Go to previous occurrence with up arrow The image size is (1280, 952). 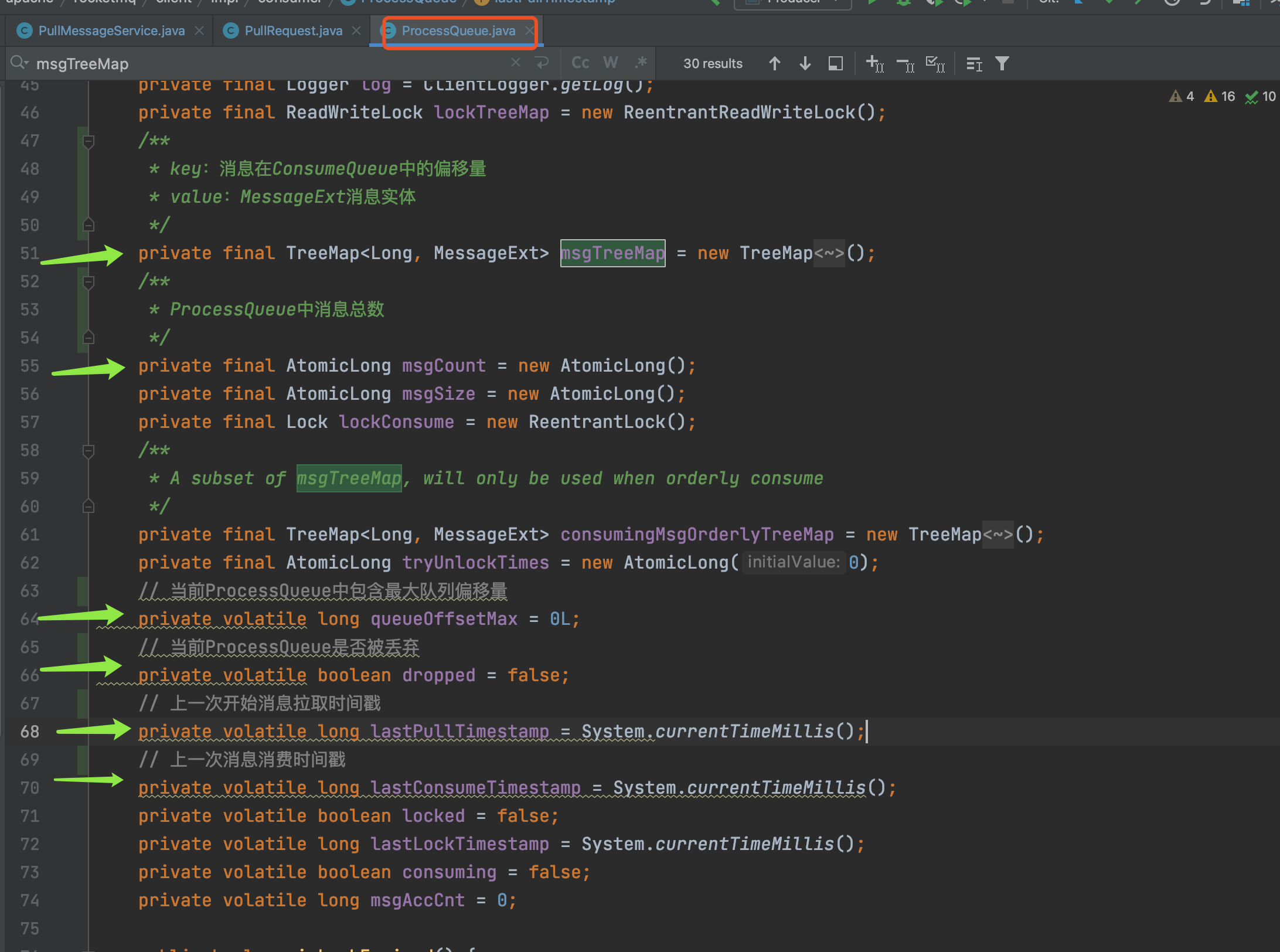(775, 63)
